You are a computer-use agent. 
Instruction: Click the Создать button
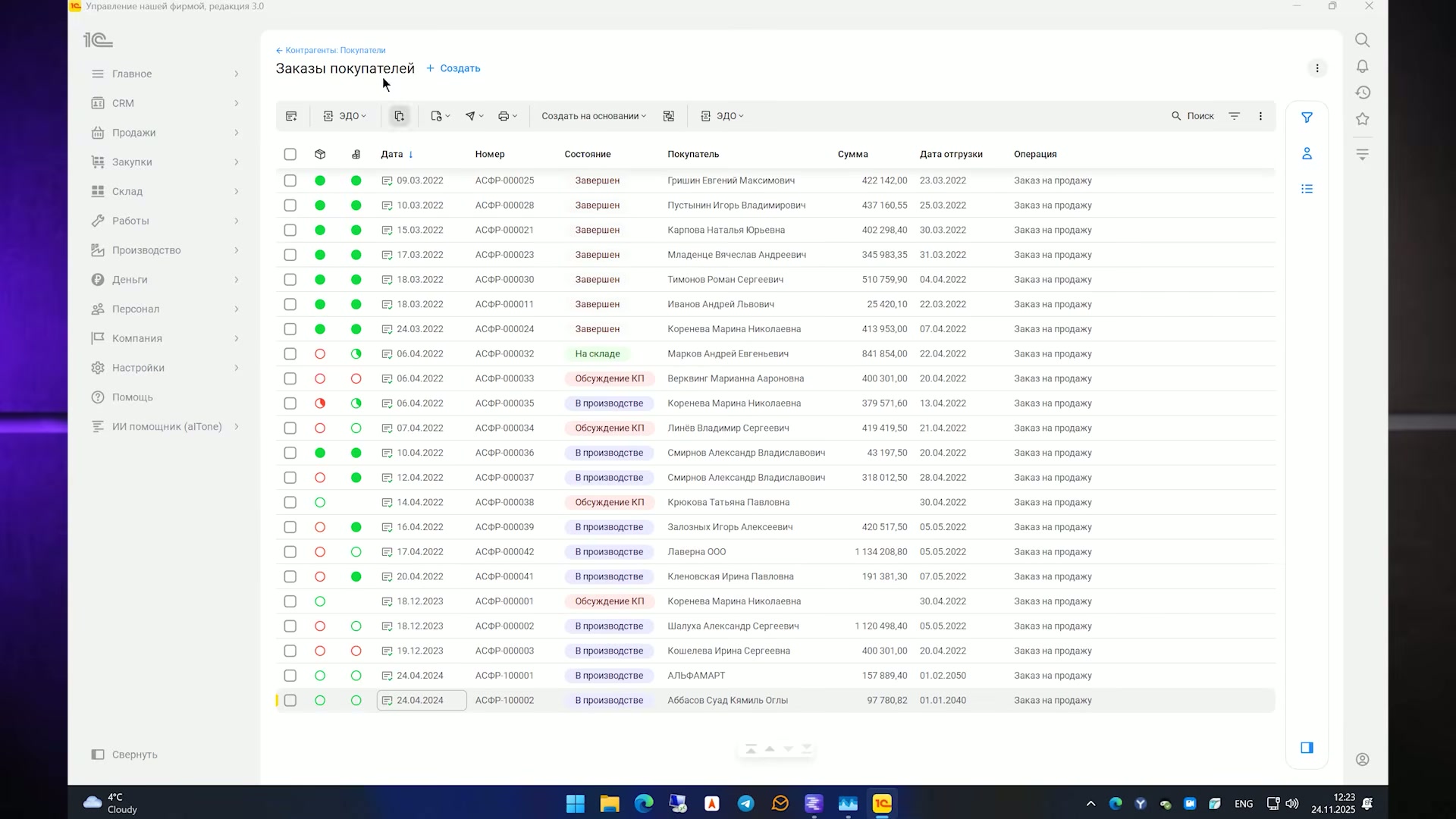(453, 68)
